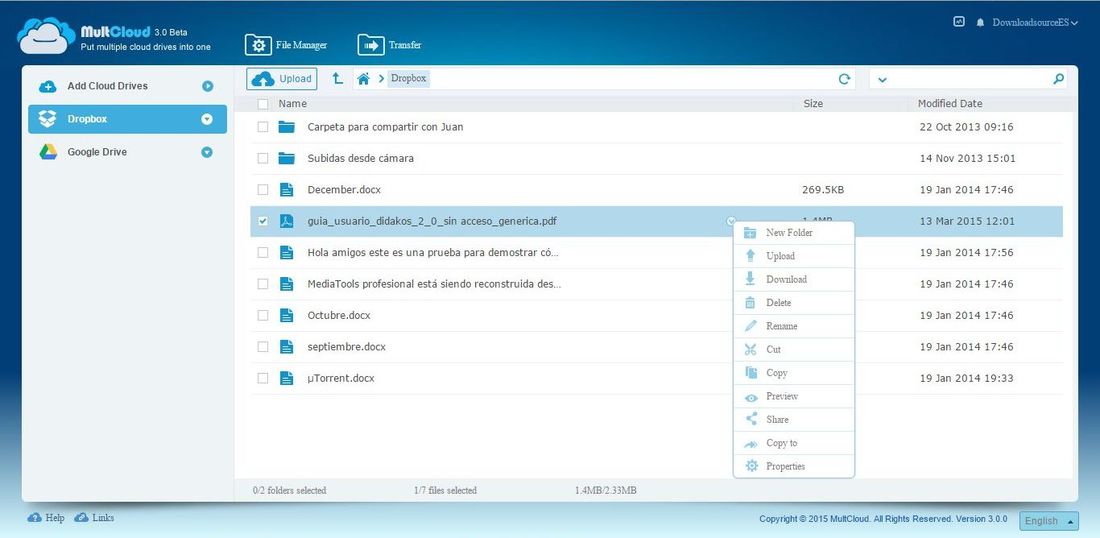Choose Copy to in context menu
The height and width of the screenshot is (538, 1100).
(793, 443)
